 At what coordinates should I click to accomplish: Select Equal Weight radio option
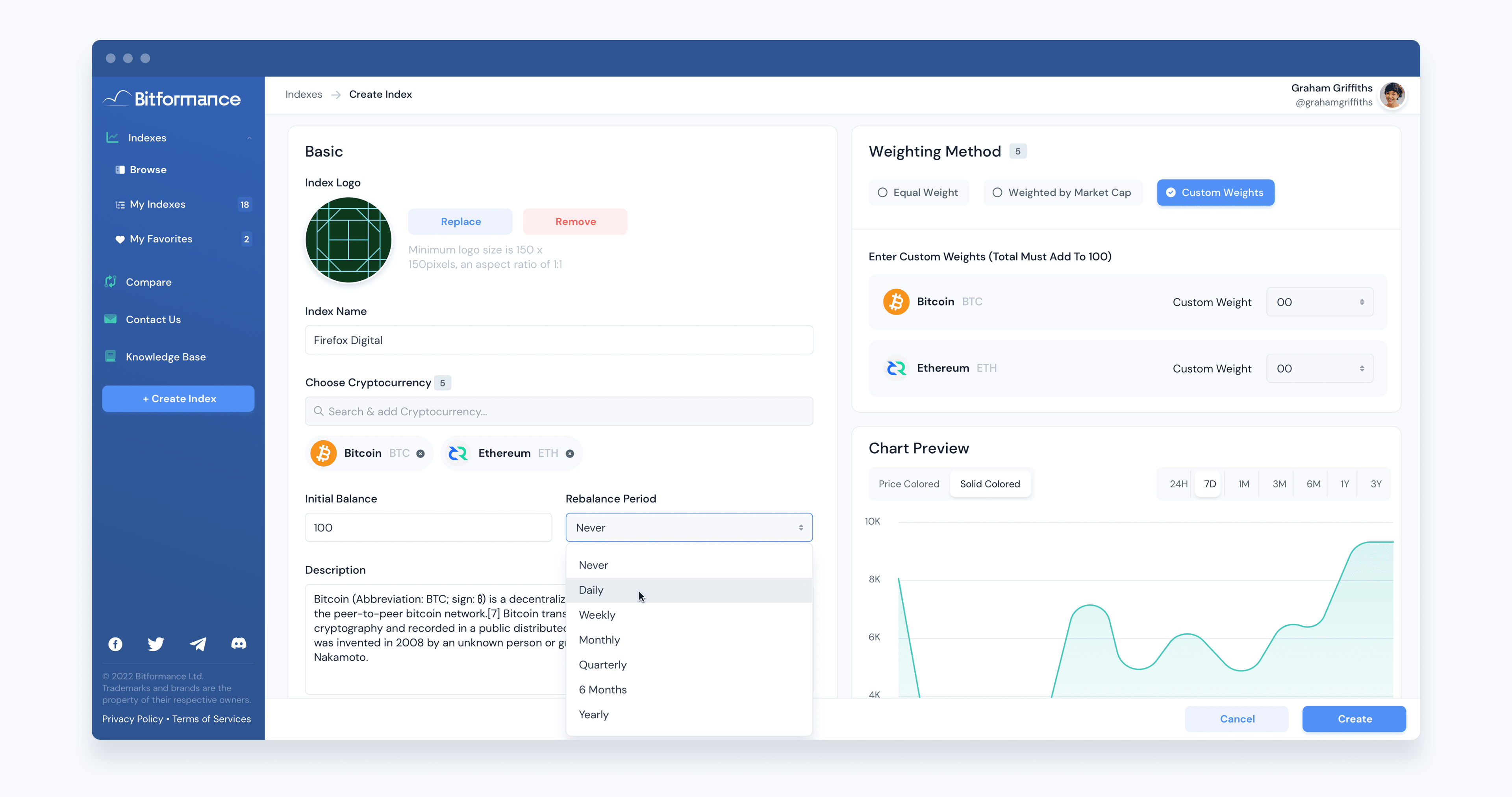pyautogui.click(x=919, y=193)
